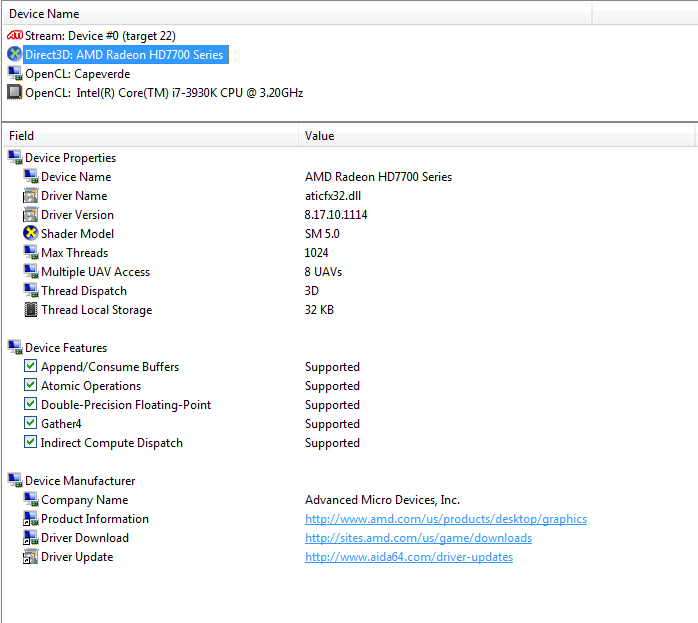Viewport: 698px width, 623px height.
Task: Click the Intel CPU chip icon
Action: pos(15,92)
